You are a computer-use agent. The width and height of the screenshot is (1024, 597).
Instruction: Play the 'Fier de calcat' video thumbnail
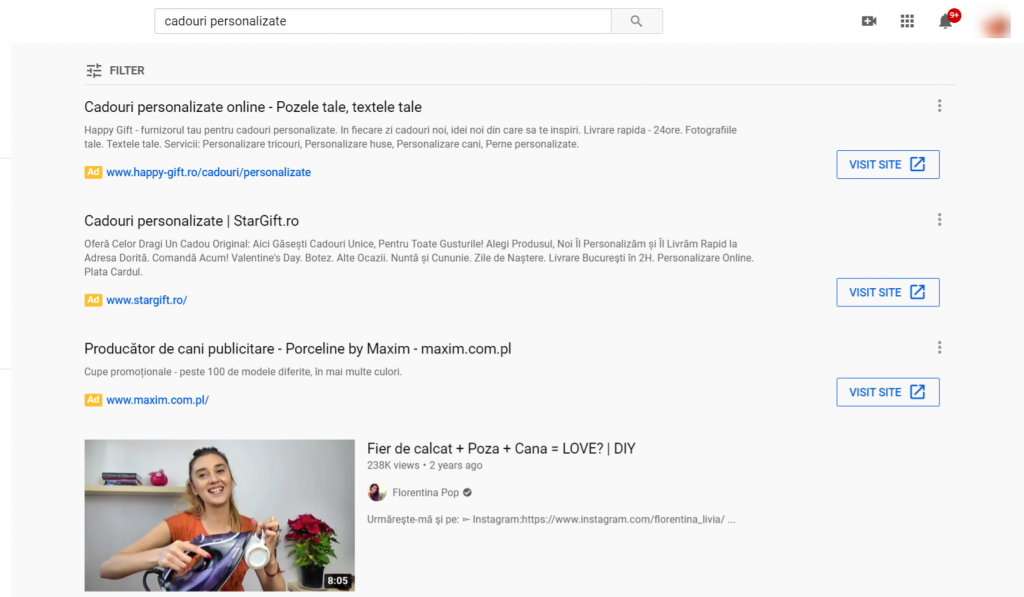click(x=219, y=515)
